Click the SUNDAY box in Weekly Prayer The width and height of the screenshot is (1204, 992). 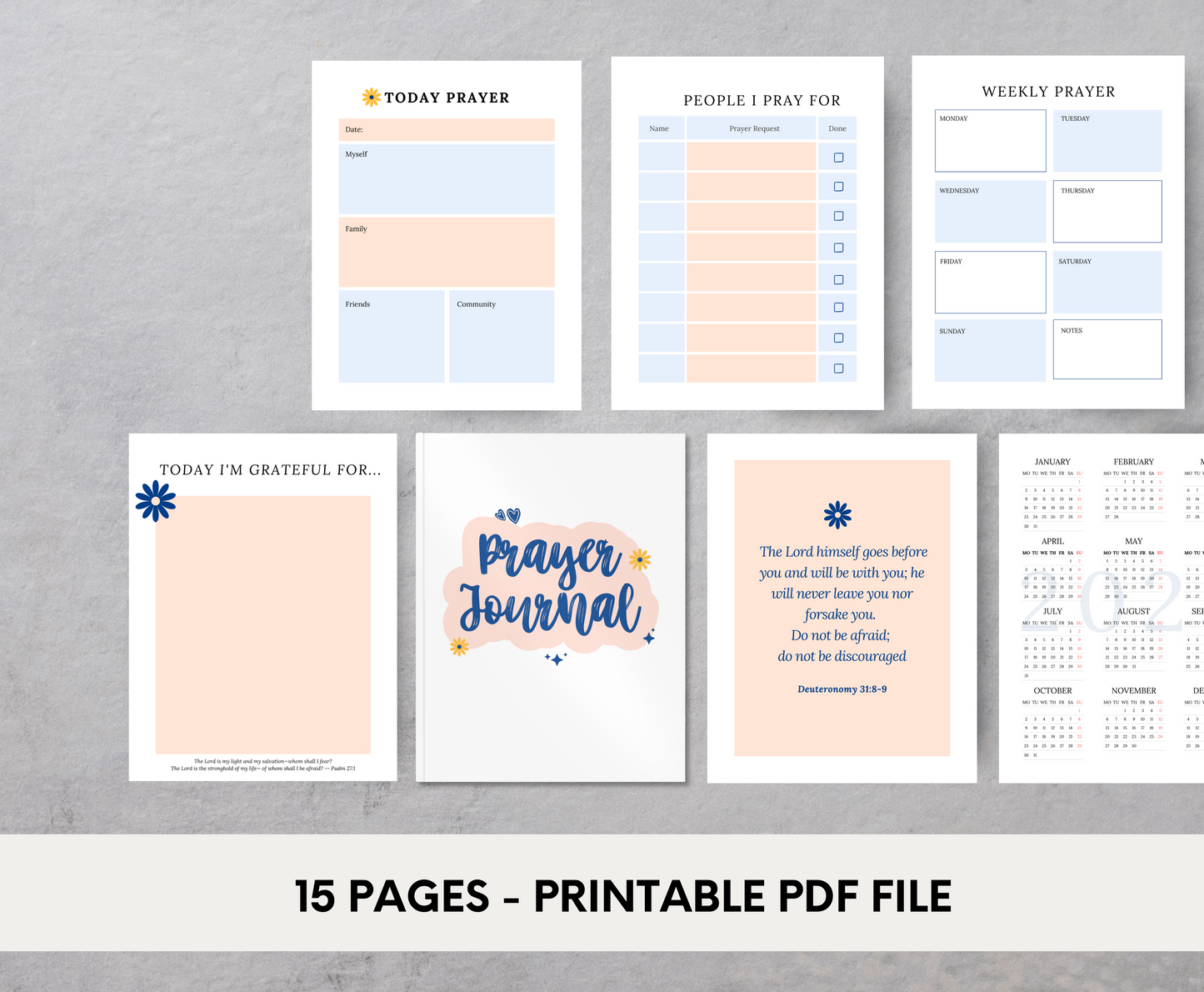tap(990, 351)
